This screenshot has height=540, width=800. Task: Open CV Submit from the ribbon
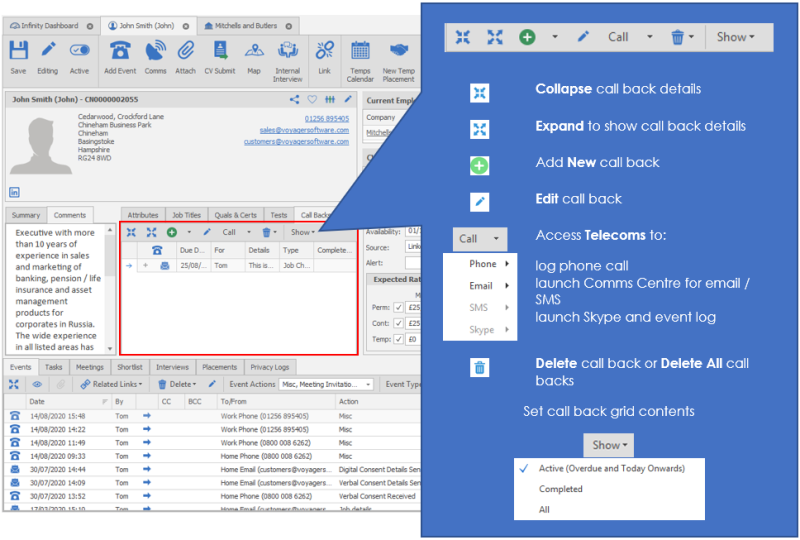point(219,52)
